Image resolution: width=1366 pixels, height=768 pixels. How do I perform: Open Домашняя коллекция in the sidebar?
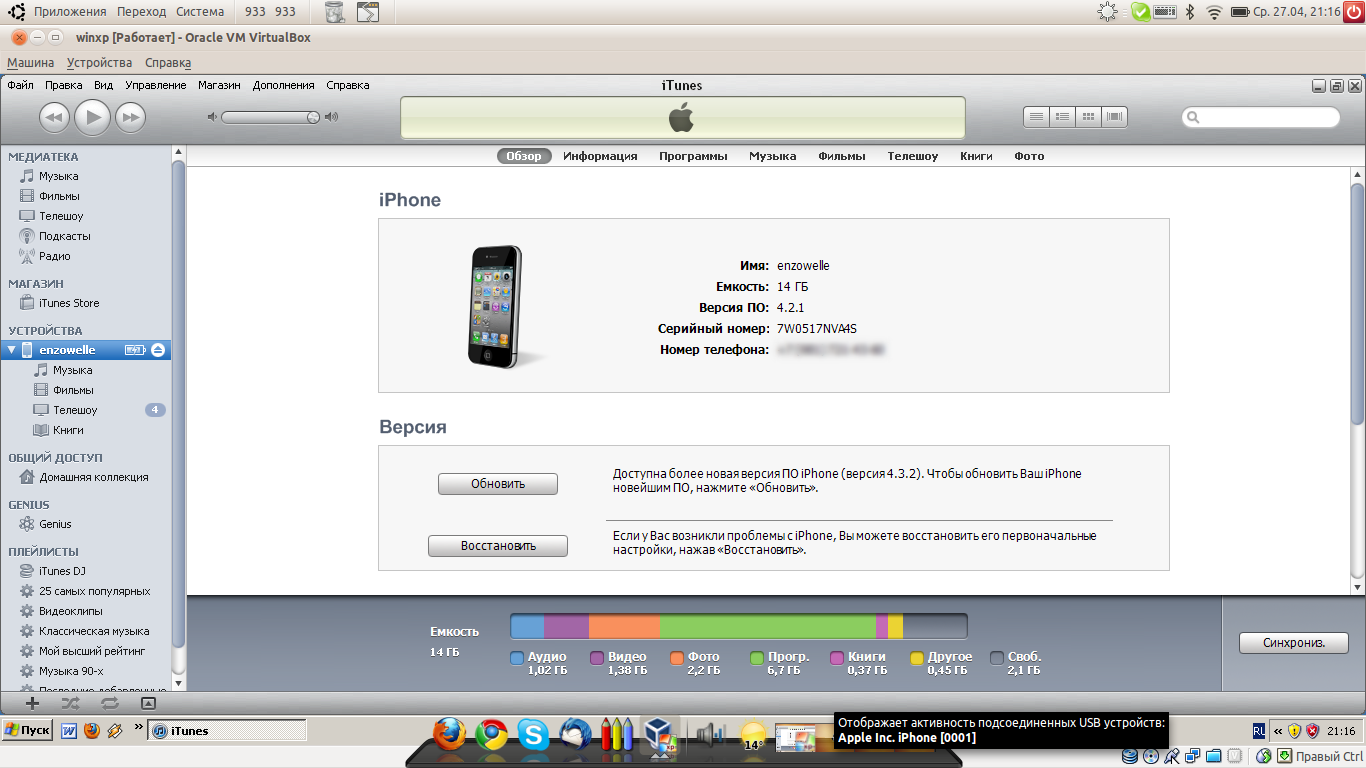93,477
